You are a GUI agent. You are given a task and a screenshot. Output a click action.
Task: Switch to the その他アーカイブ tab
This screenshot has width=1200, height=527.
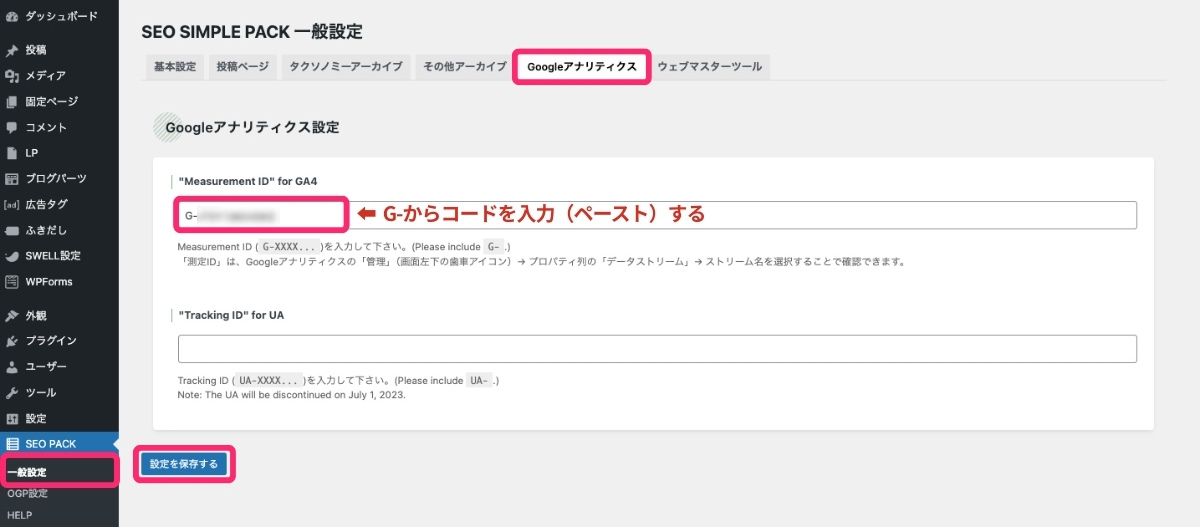(464, 66)
